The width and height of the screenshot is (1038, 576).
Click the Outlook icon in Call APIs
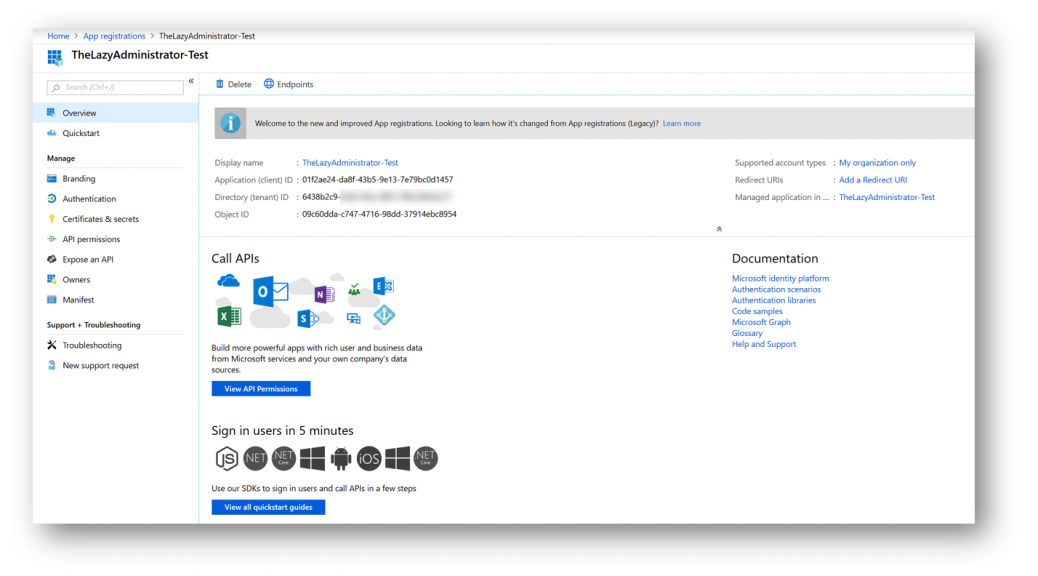(270, 291)
